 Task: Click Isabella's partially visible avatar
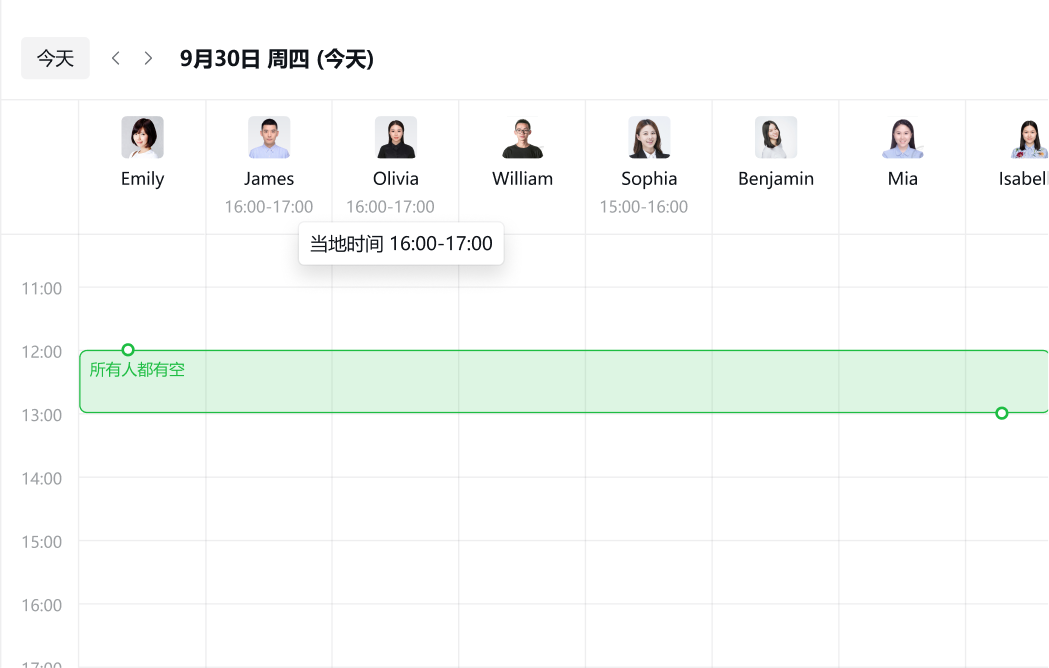pos(1028,137)
